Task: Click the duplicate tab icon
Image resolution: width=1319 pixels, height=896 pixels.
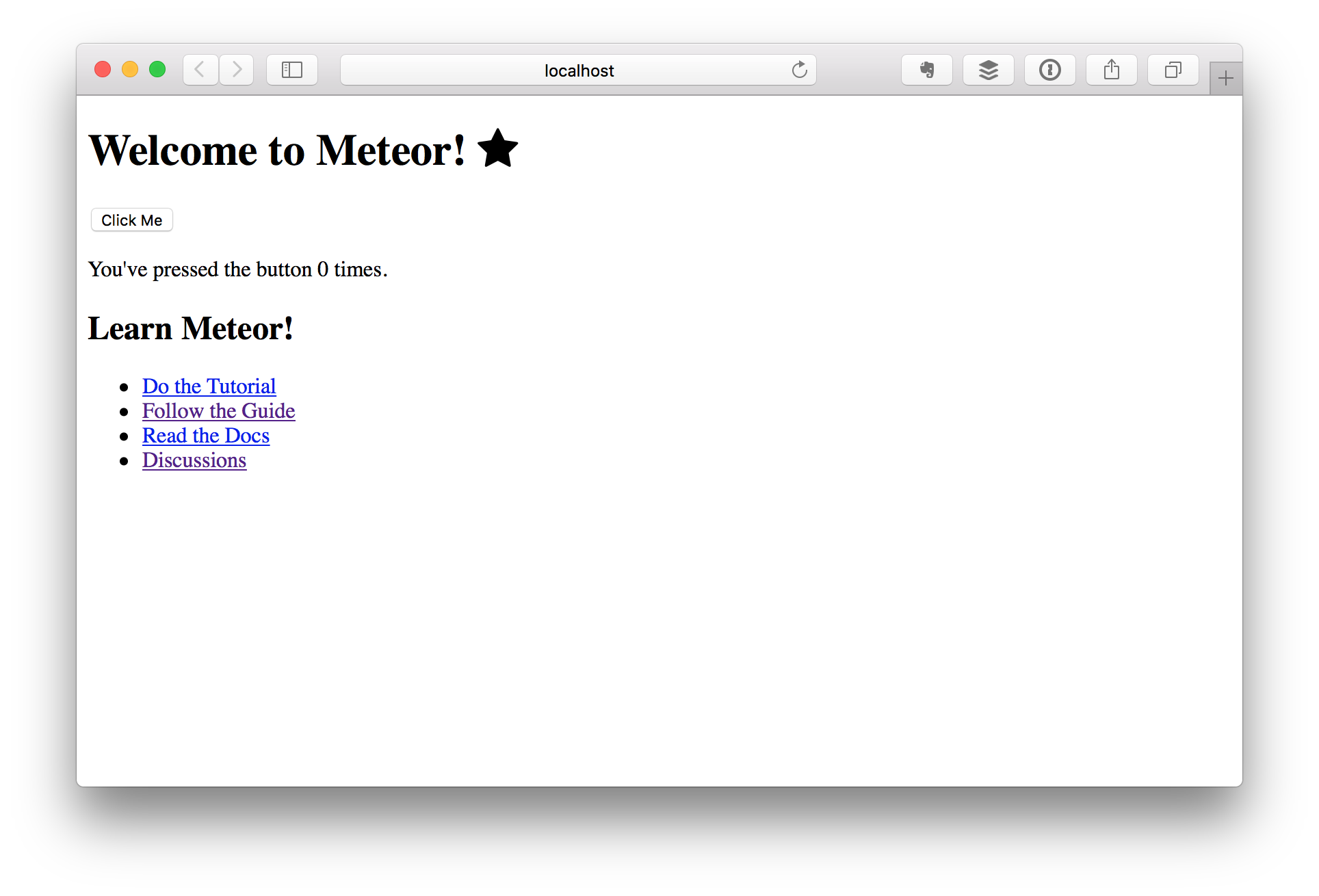Action: tap(1173, 68)
